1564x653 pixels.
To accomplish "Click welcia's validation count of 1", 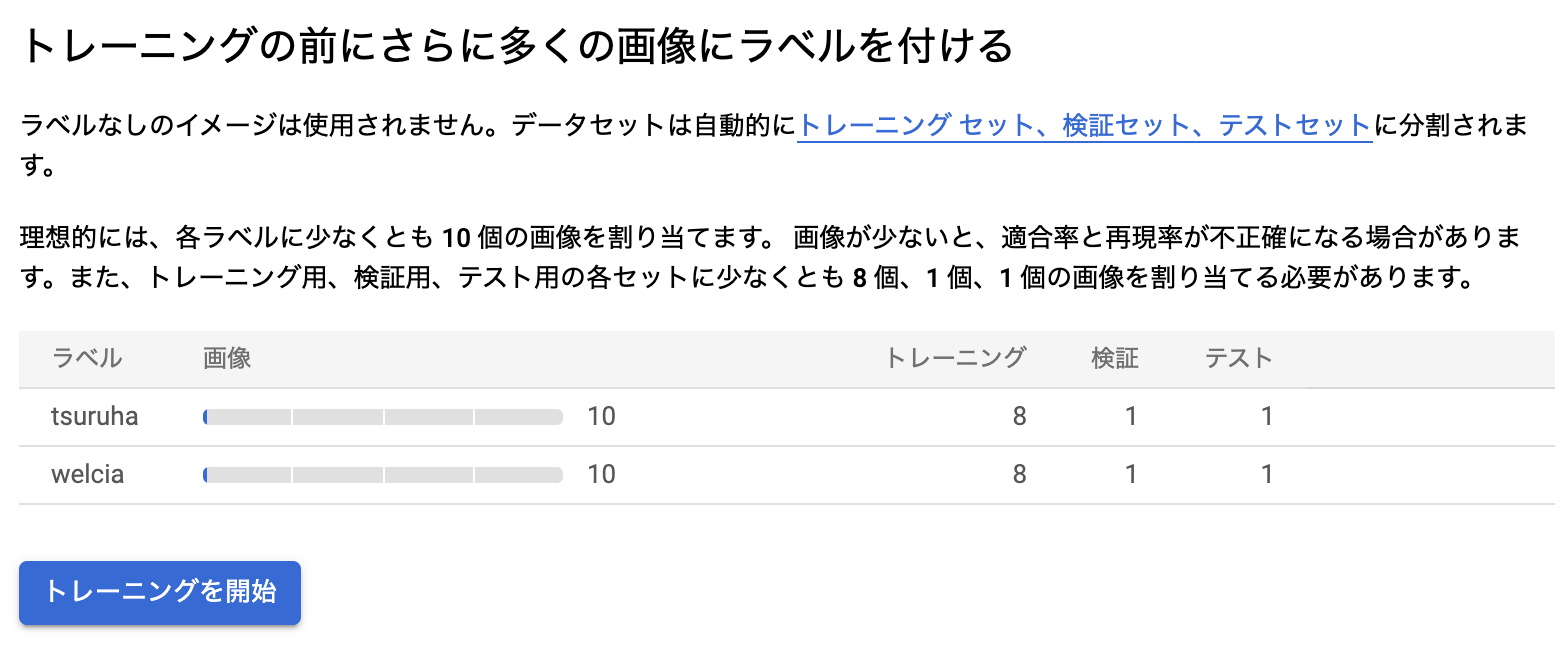I will (x=1130, y=474).
